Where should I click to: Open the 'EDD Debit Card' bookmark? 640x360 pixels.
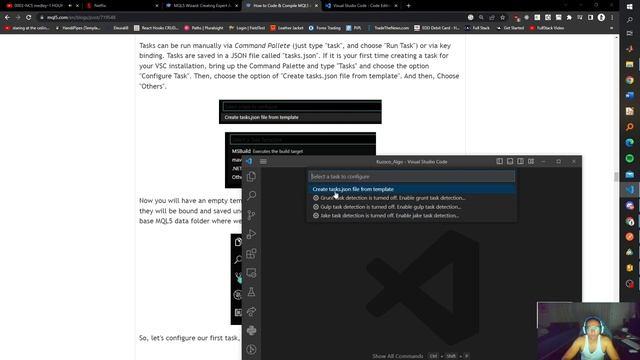click(x=437, y=28)
